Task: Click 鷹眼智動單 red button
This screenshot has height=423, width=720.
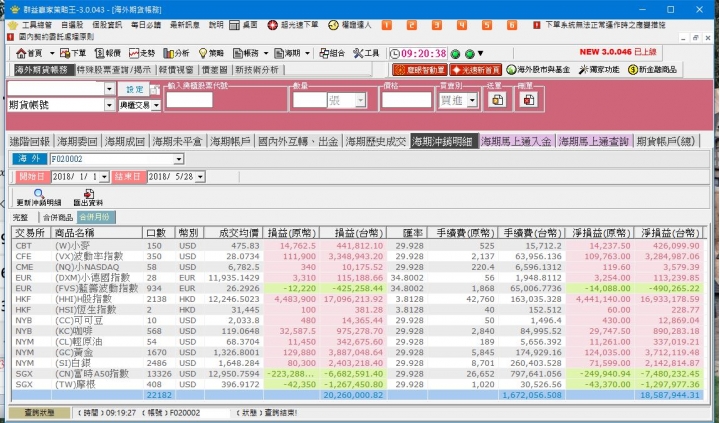Action: click(x=419, y=70)
